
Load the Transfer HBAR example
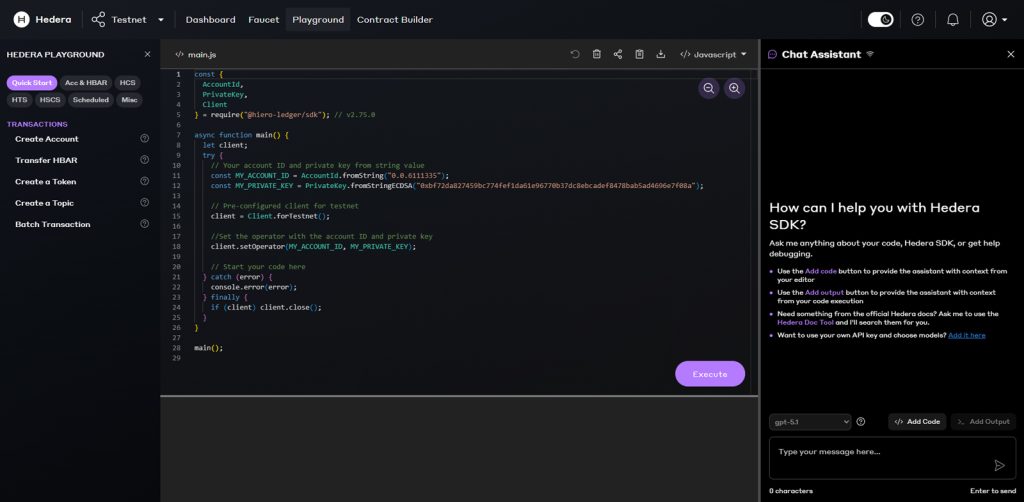(46, 160)
